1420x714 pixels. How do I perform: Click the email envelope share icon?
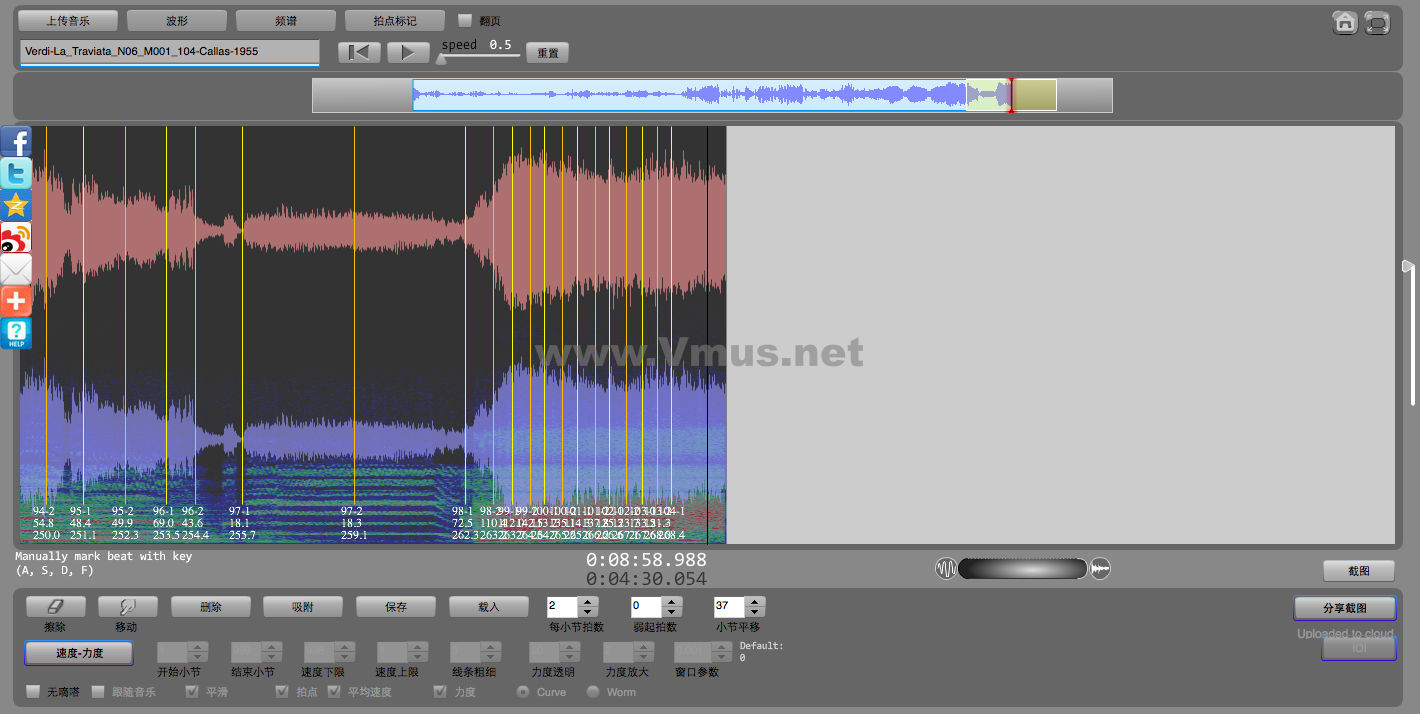click(x=16, y=270)
